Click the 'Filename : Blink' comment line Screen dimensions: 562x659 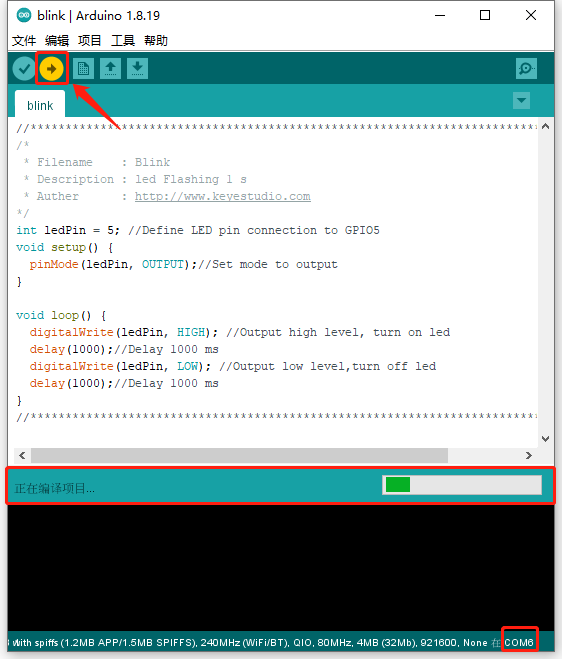(97, 162)
